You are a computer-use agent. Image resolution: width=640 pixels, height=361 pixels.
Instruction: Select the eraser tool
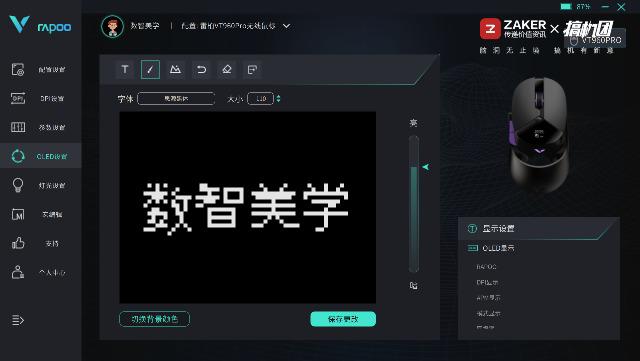tap(227, 69)
